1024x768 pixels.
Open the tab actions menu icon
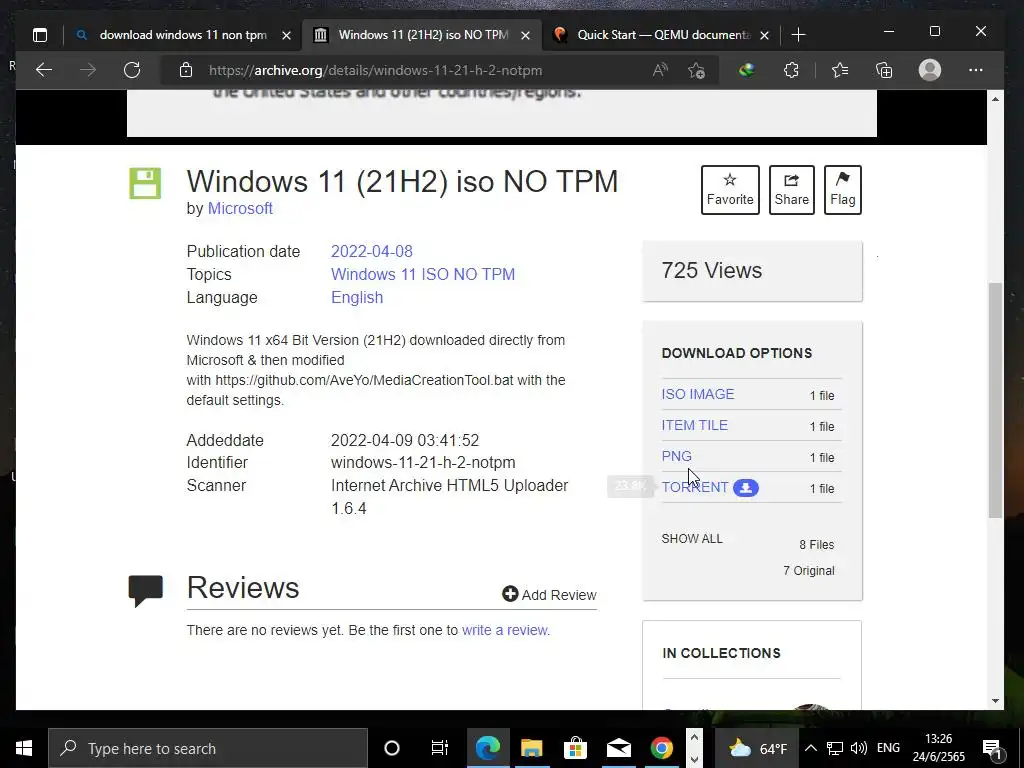(40, 35)
